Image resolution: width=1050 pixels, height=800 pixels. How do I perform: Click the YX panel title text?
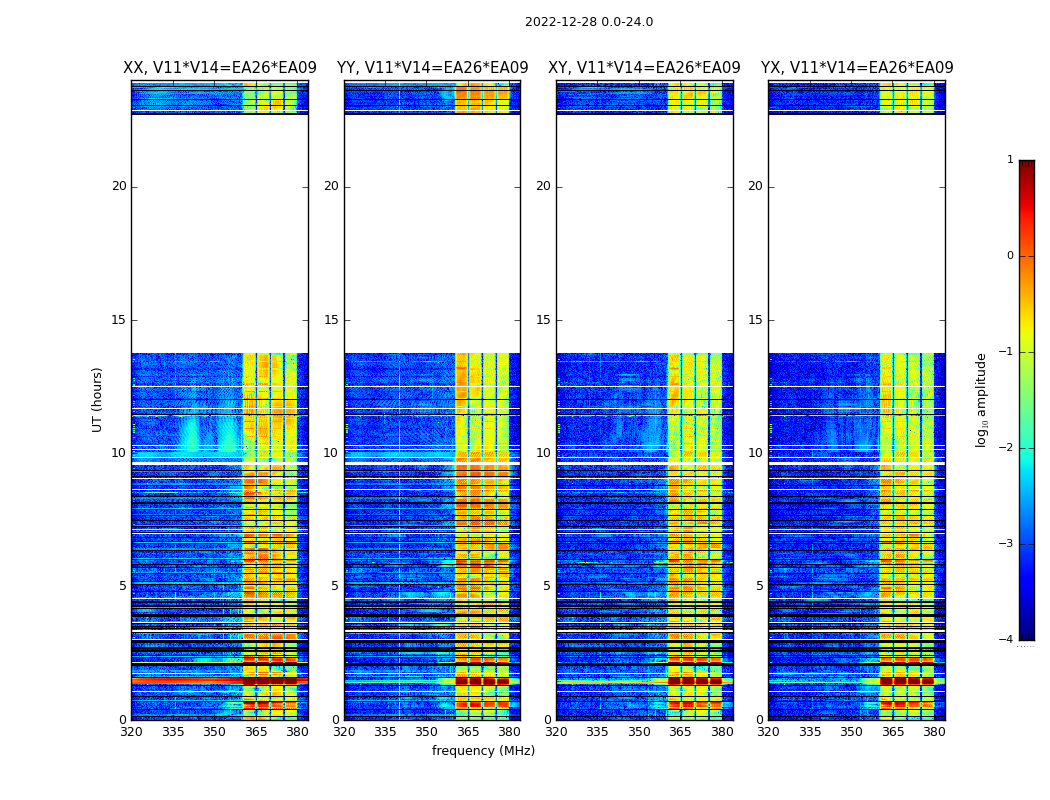pyautogui.click(x=856, y=68)
